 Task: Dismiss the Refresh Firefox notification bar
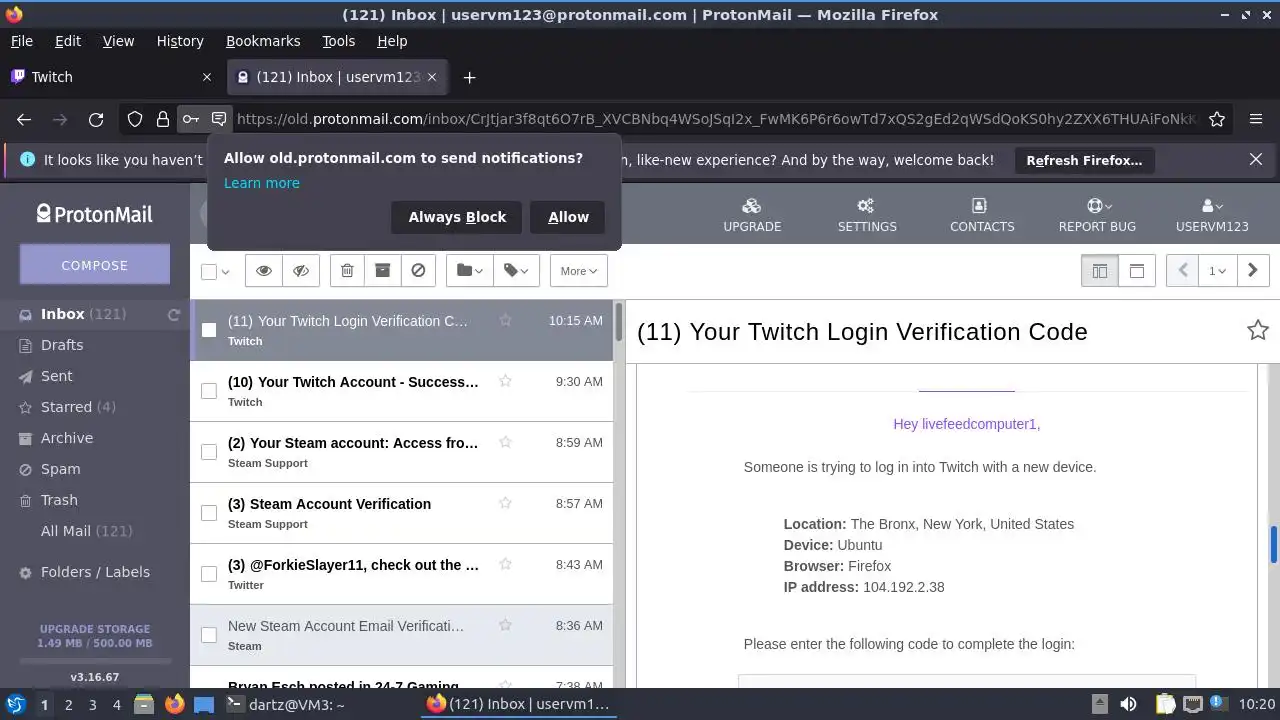coord(1256,159)
